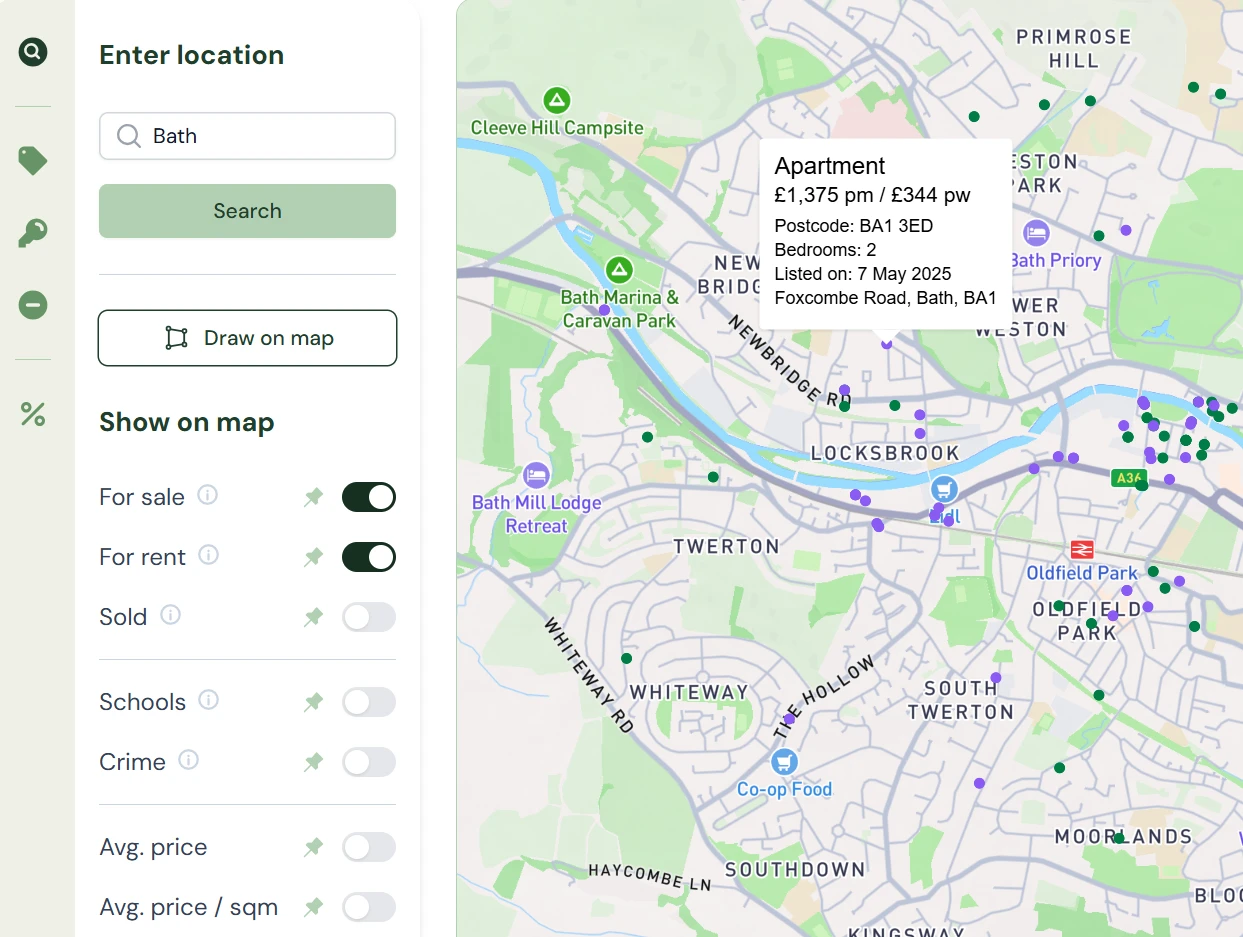1243x937 pixels.
Task: Click the search magnifier sidebar icon
Action: point(33,51)
